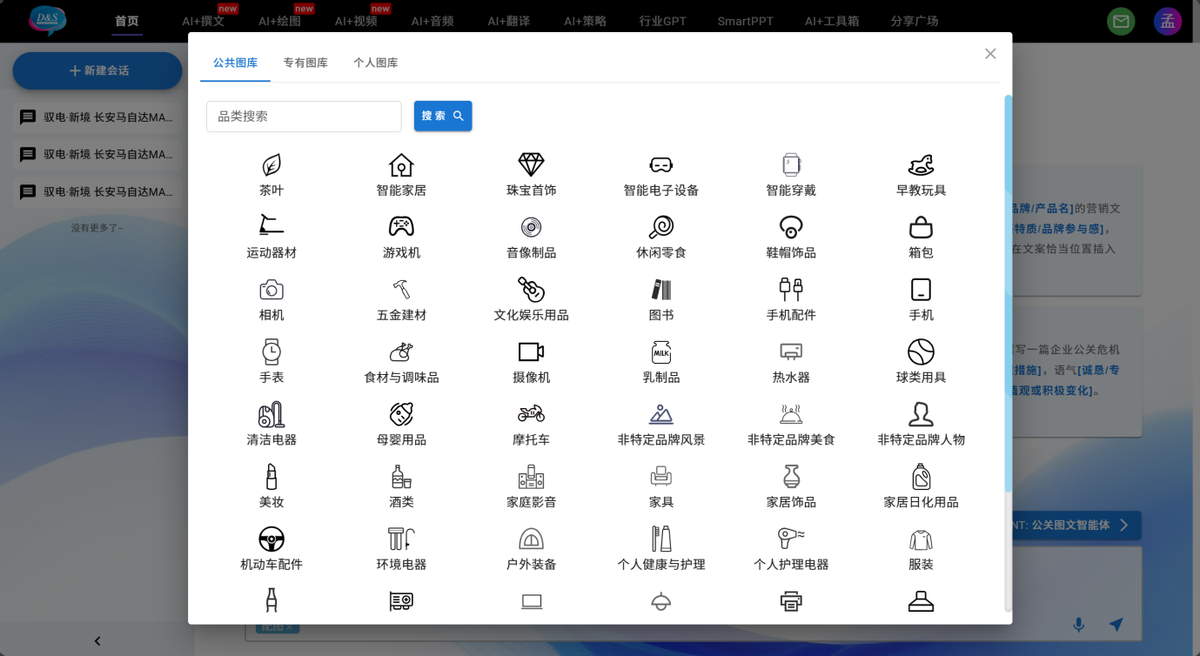This screenshot has height=656, width=1200.
Task: Select the 游戏机 game controller icon
Action: [x=401, y=228]
